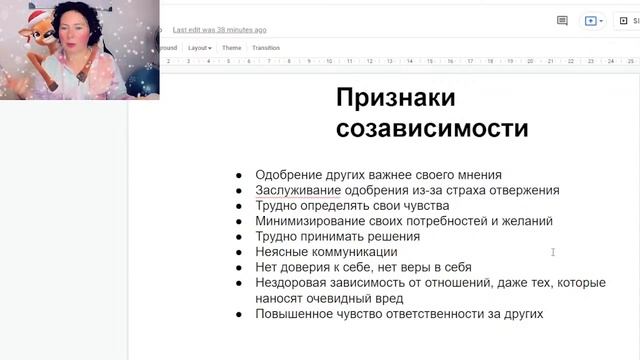Screen dimensions: 640x360
Task: Open the Transition panel
Action: (266, 48)
